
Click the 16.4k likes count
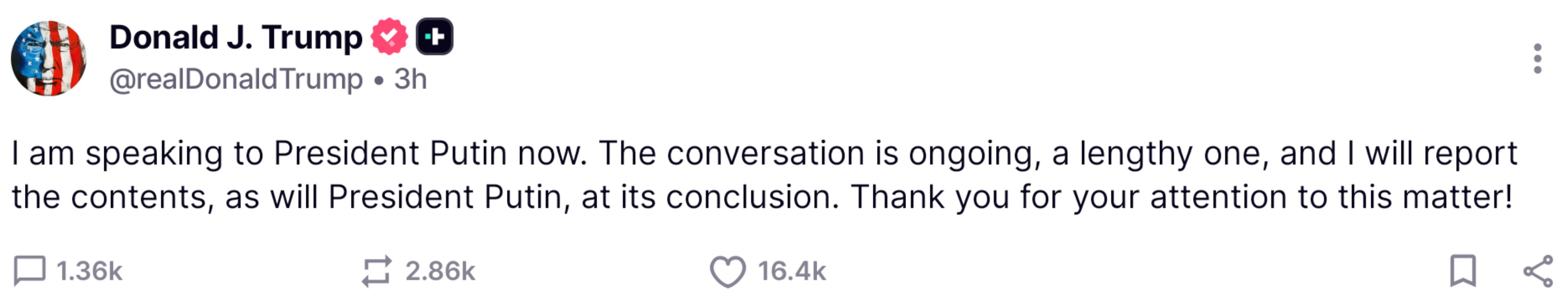791,271
